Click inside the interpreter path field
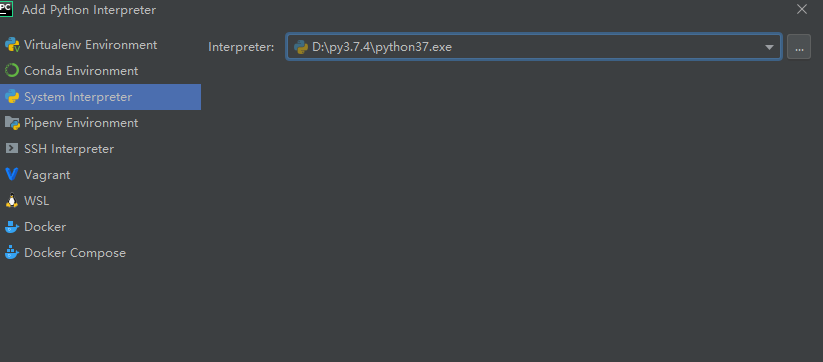This screenshot has height=362, width=823. pyautogui.click(x=525, y=47)
